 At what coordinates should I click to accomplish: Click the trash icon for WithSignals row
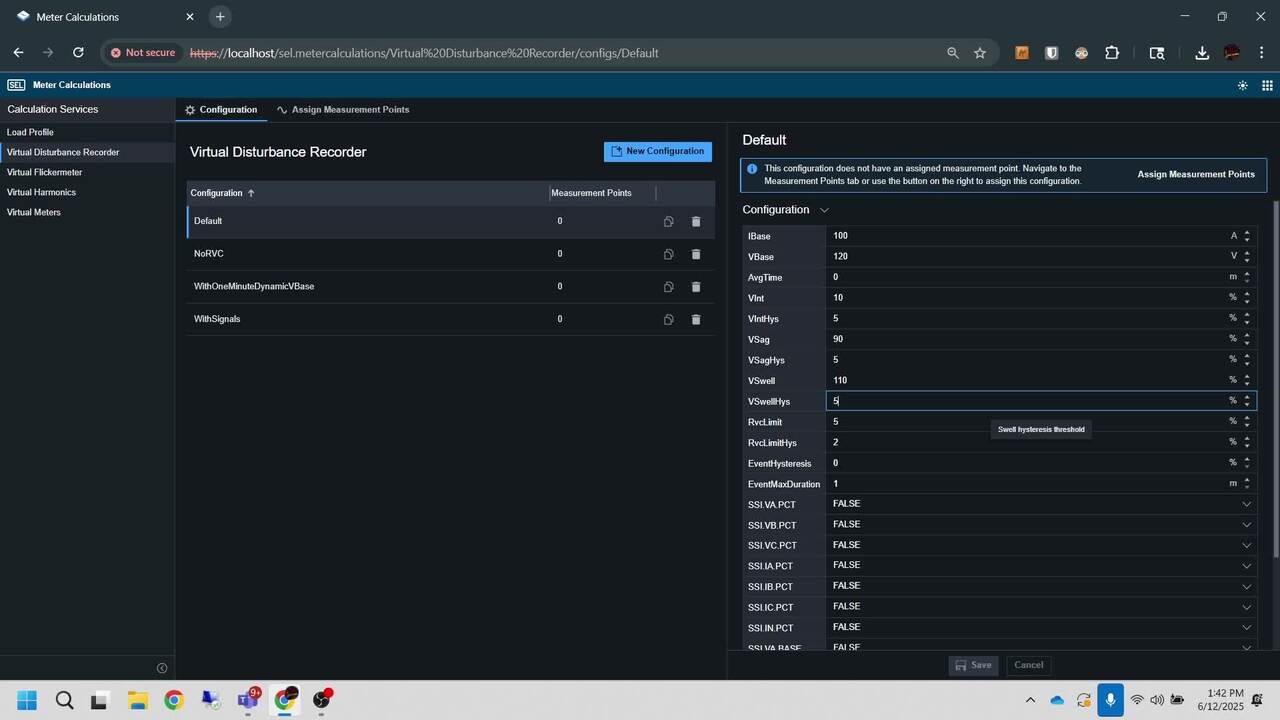click(696, 320)
